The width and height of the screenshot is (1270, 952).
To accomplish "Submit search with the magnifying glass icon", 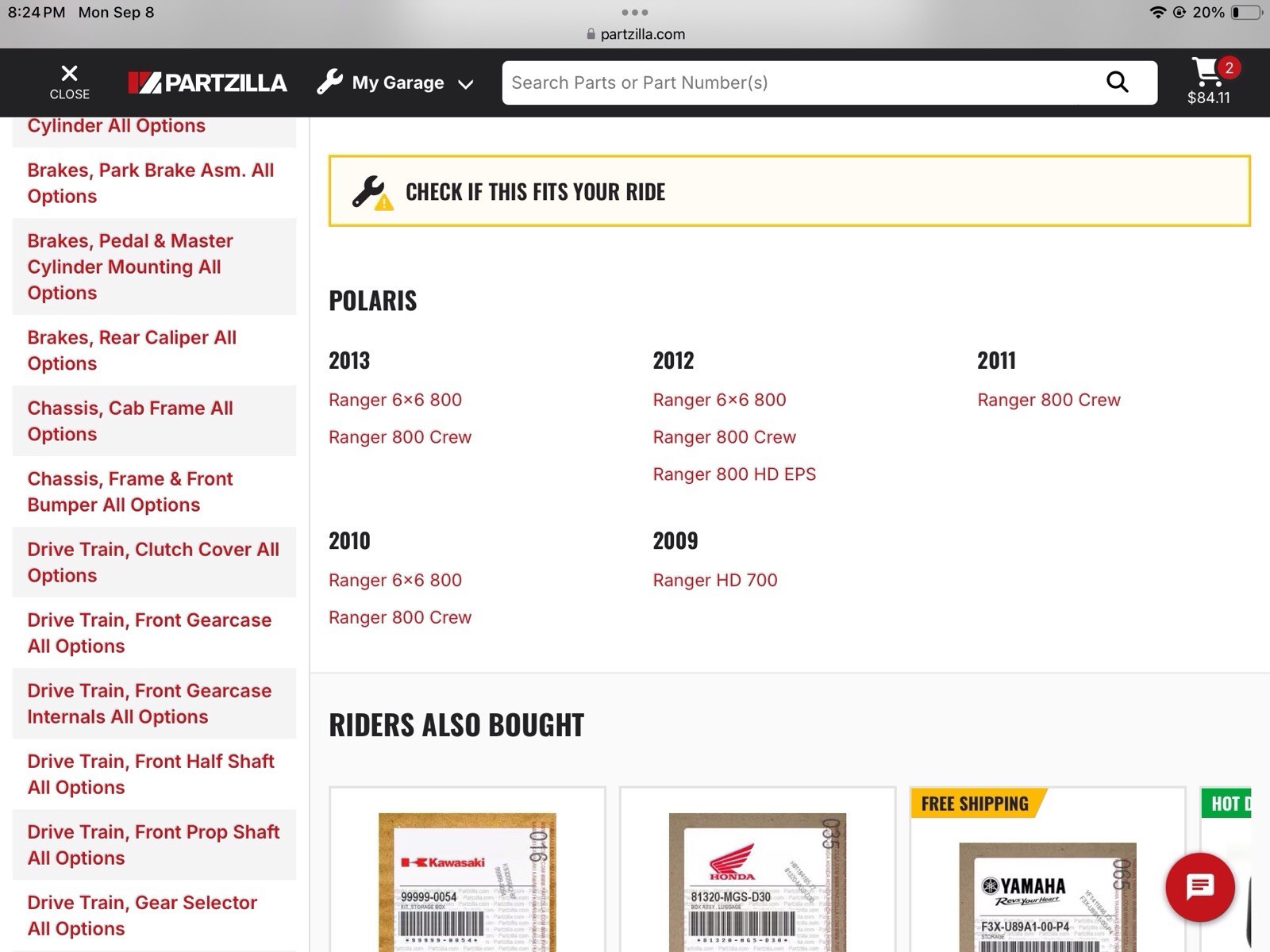I will point(1118,82).
